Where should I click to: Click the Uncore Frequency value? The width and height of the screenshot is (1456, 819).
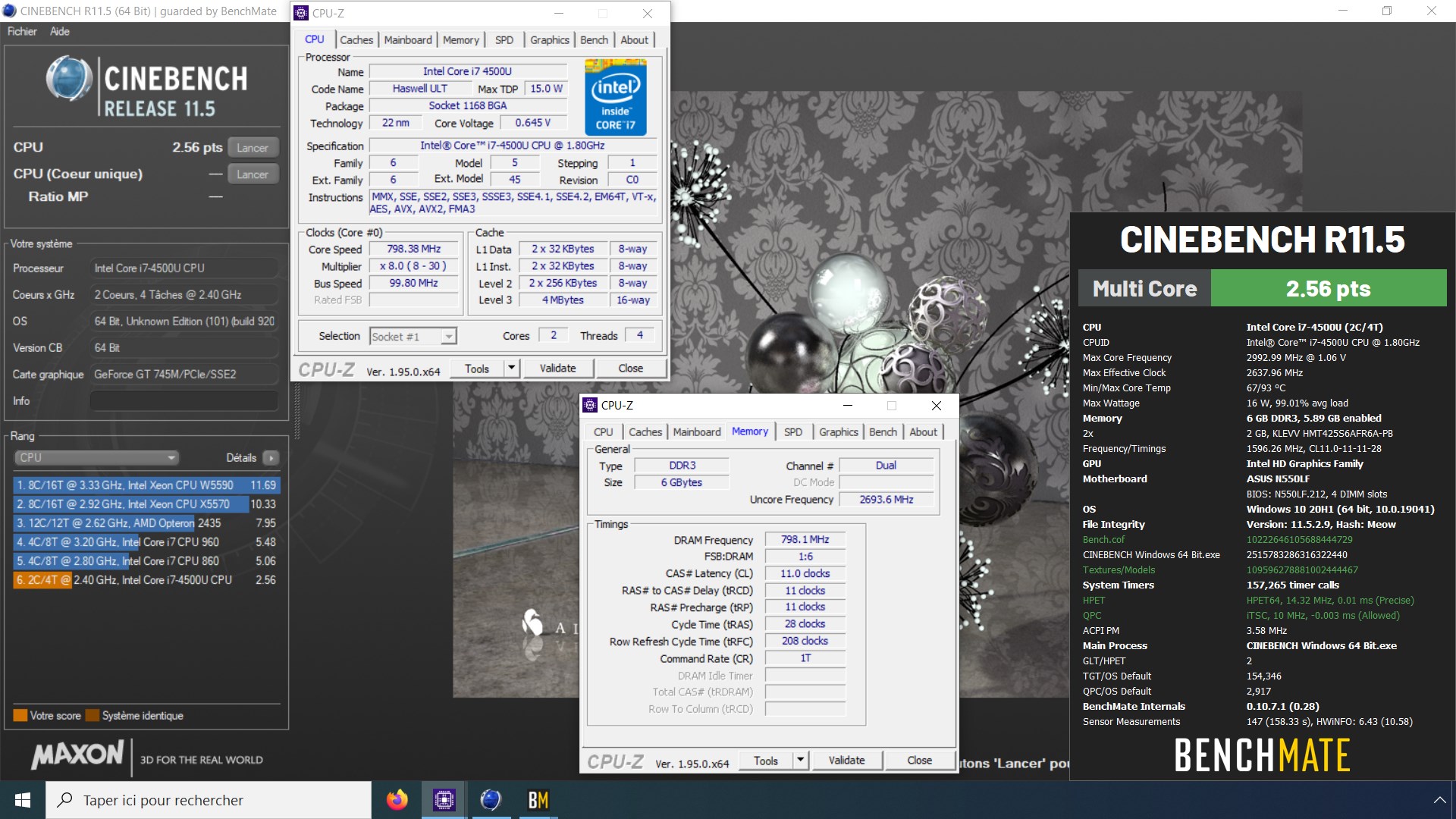(x=886, y=499)
